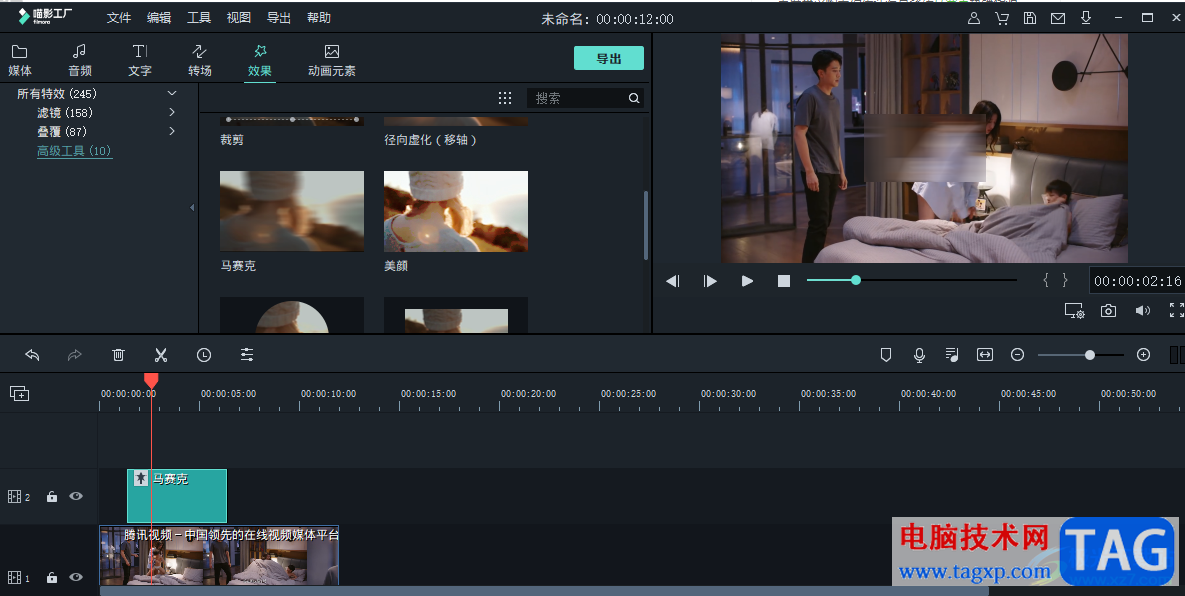Toggle lock on track 1
Viewport: 1185px width, 596px height.
click(51, 577)
